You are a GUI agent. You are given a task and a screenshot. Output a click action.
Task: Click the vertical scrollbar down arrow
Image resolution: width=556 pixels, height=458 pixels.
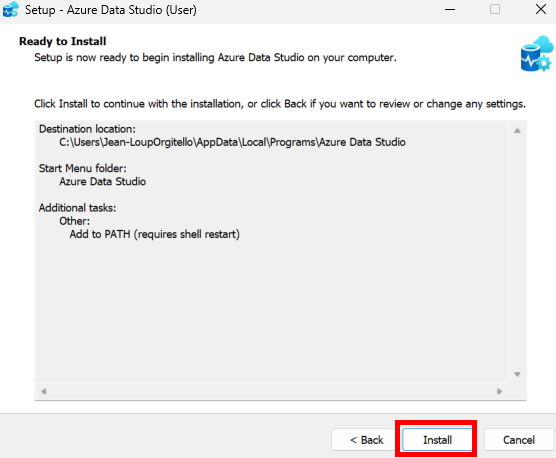(517, 374)
